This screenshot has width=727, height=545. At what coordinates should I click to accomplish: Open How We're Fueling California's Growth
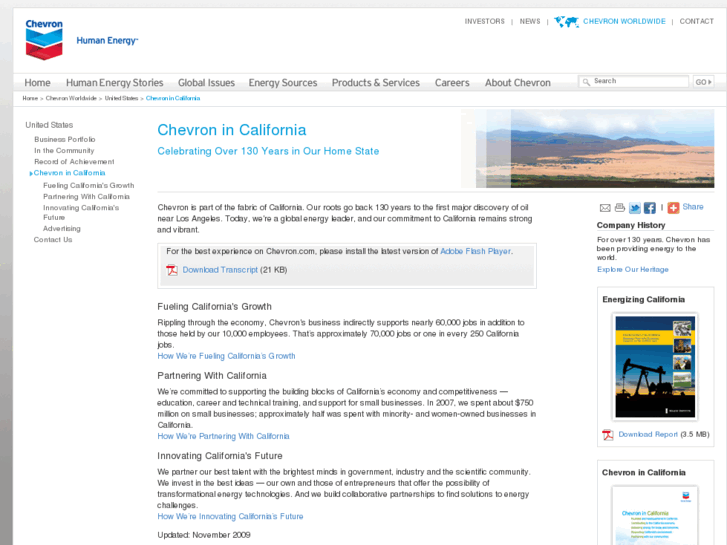click(226, 356)
